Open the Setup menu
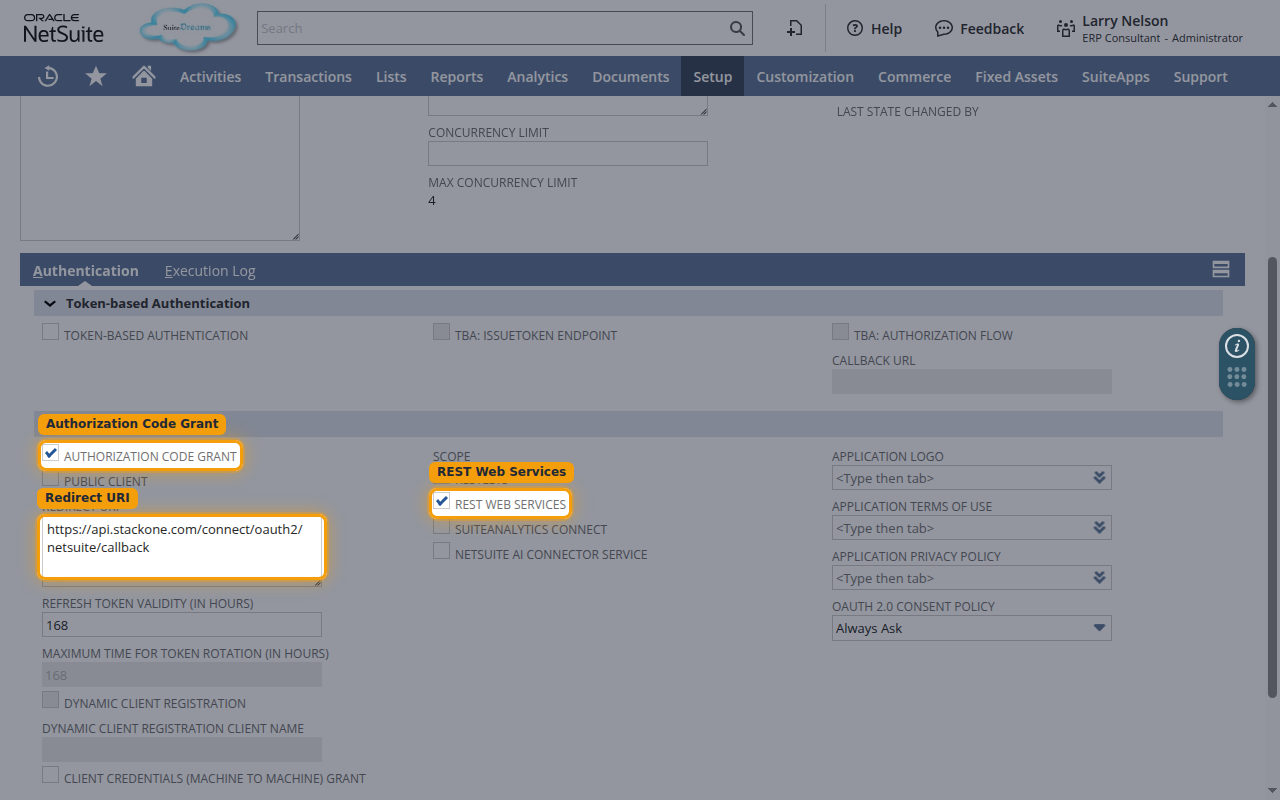 pos(712,76)
